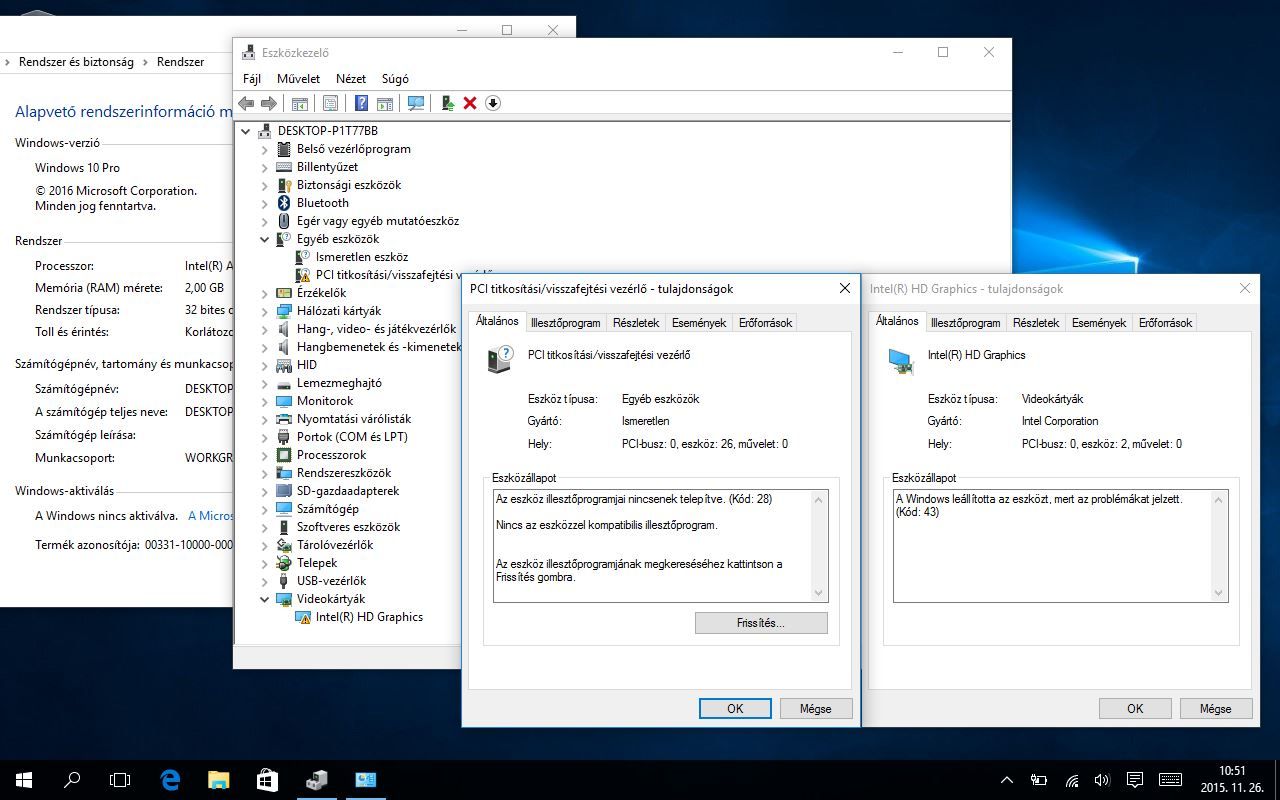Select the USB-vezérlők category icon
The height and width of the screenshot is (800, 1280).
click(x=284, y=581)
